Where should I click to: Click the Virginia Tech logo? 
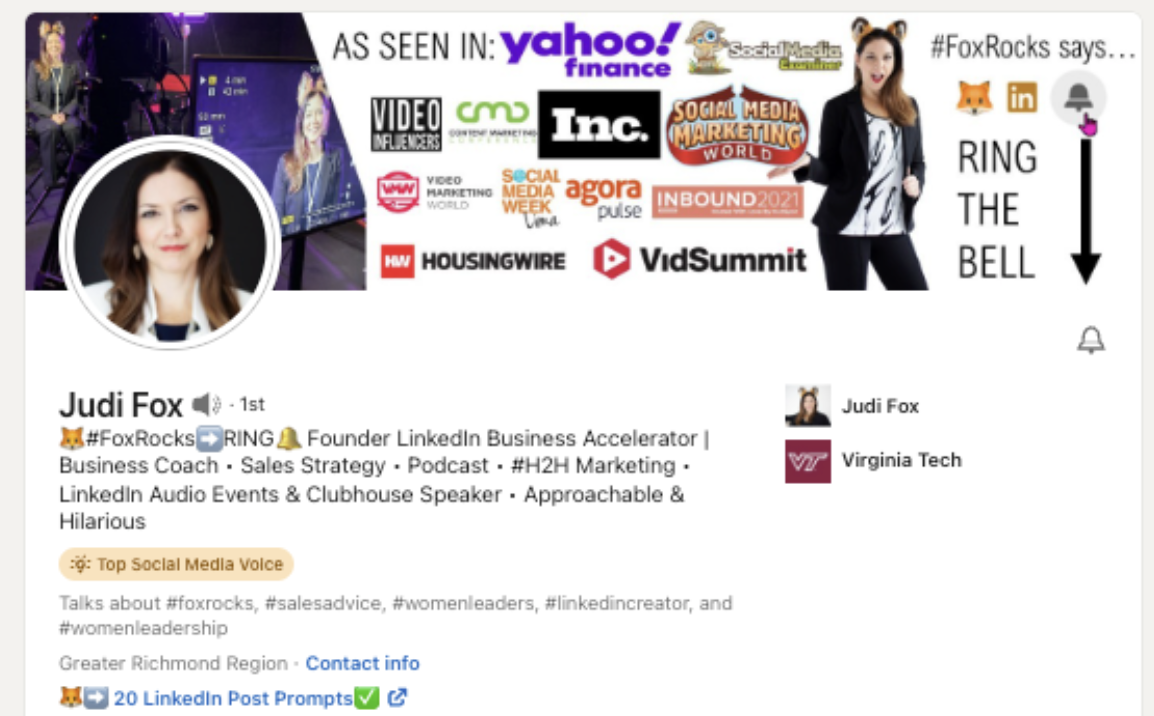[x=807, y=461]
